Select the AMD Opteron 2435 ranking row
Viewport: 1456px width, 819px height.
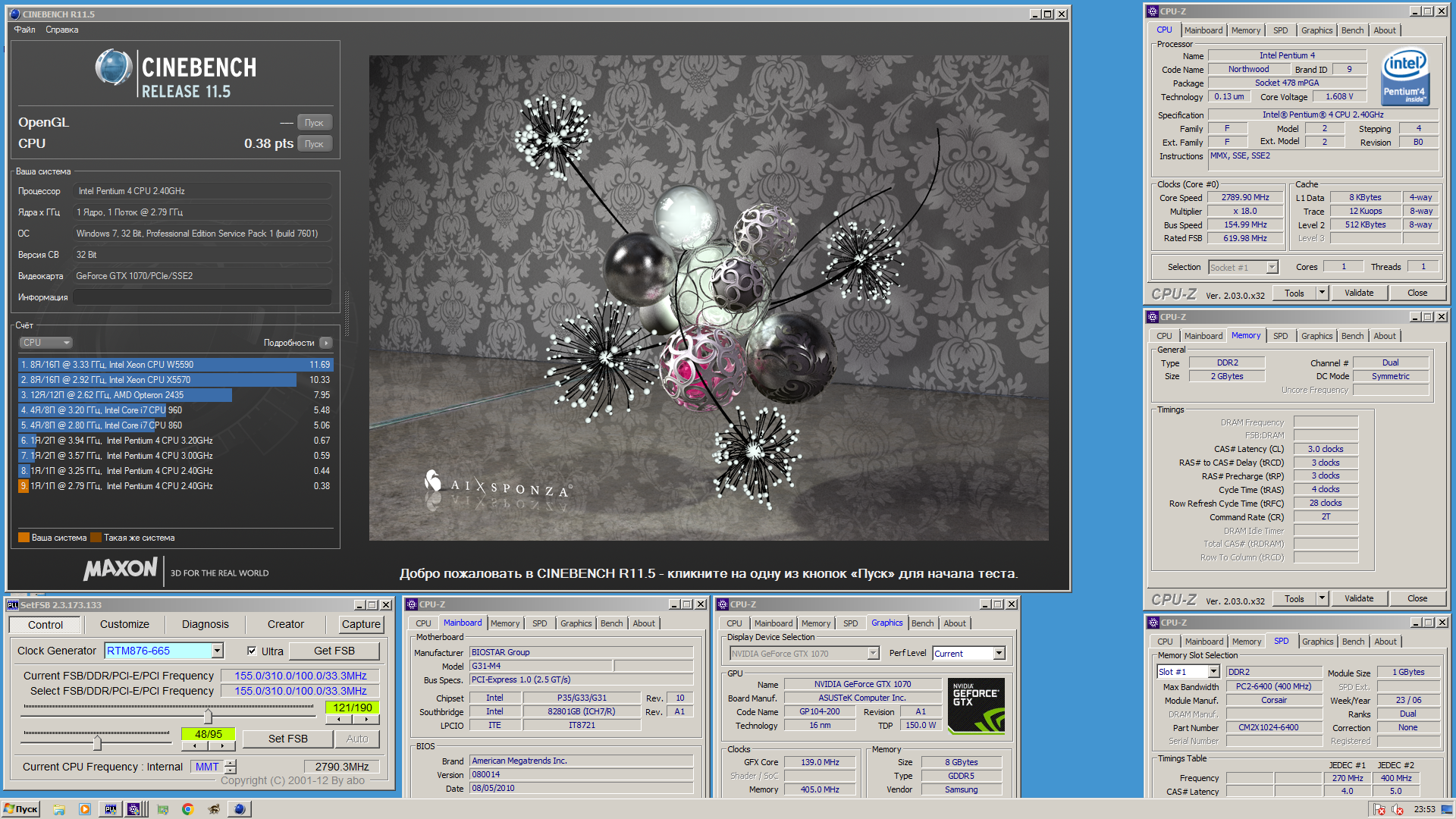[175, 395]
